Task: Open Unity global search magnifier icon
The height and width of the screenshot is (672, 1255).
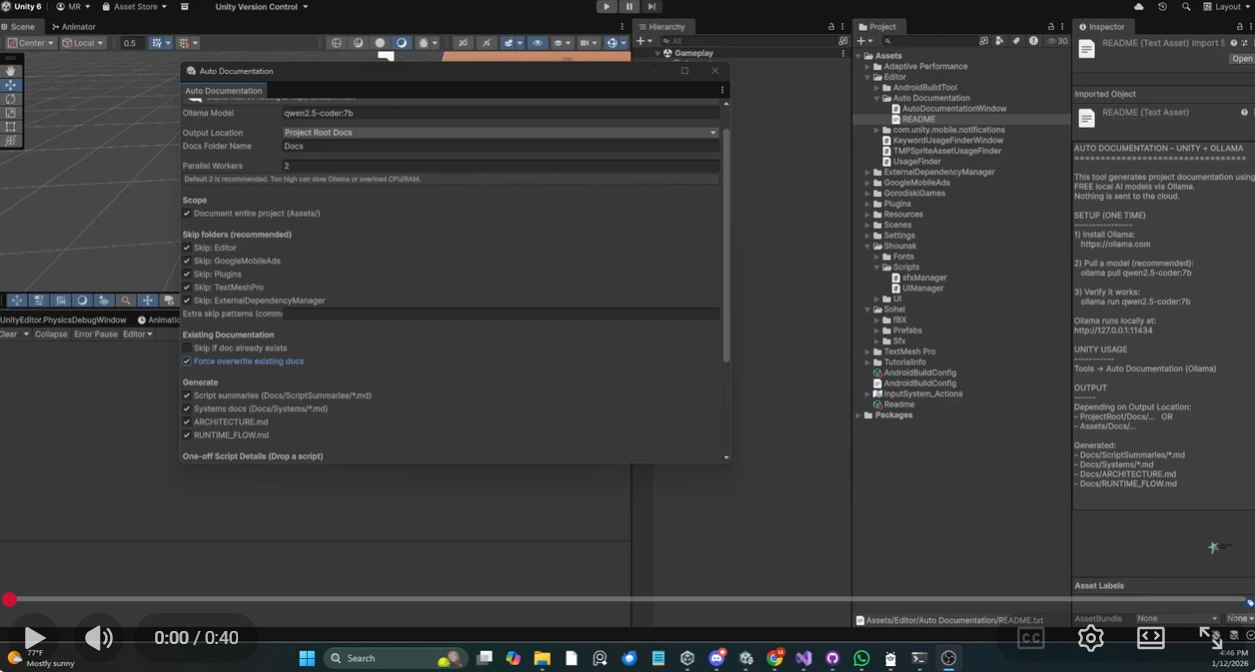Action: 1186,7
